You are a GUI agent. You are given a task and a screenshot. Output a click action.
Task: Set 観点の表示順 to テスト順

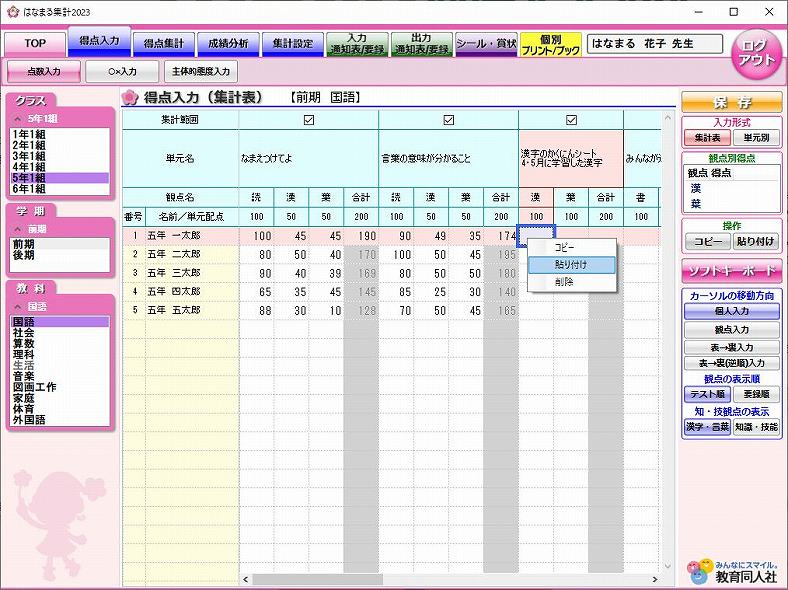pos(707,394)
